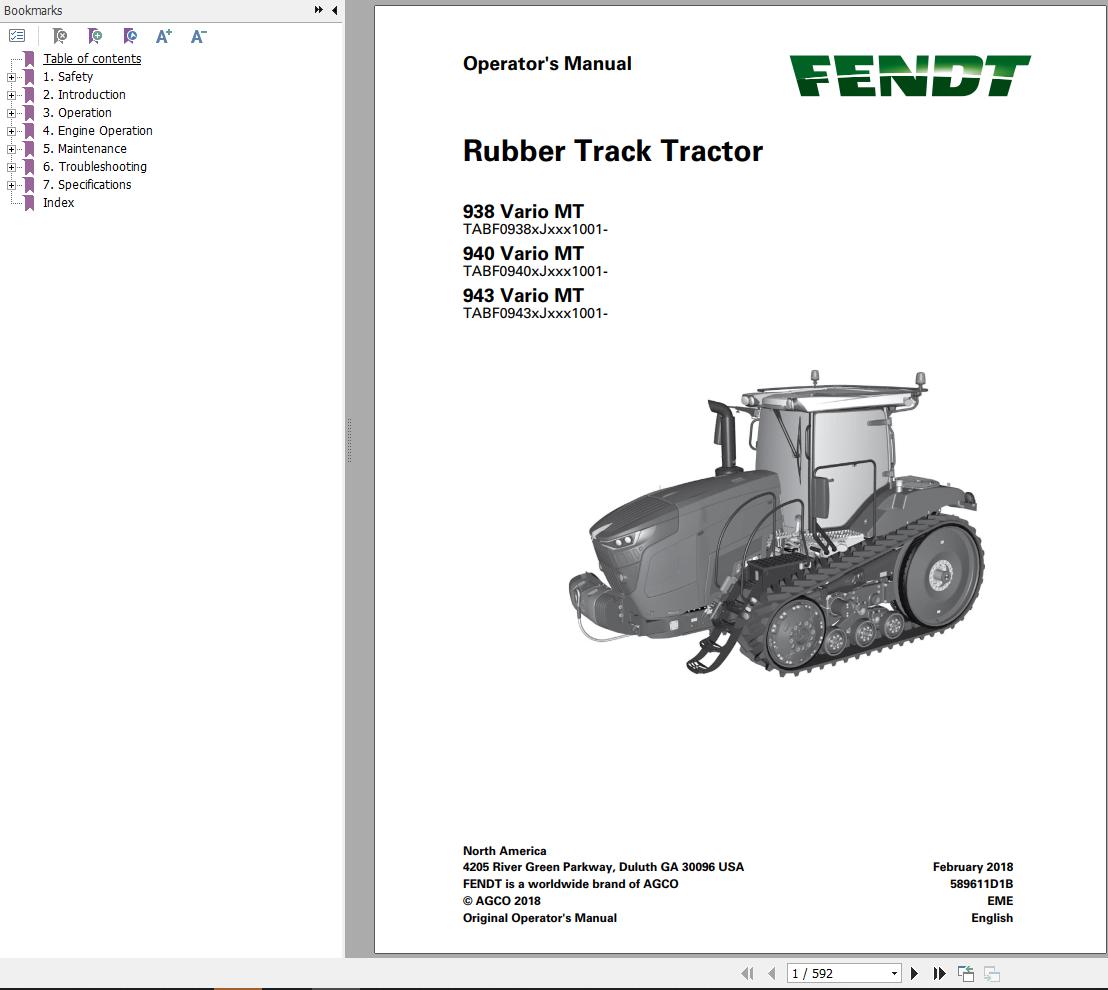Screen dimensions: 1108x990
Task: Select the 1. Safety bookmark
Action: (68, 76)
